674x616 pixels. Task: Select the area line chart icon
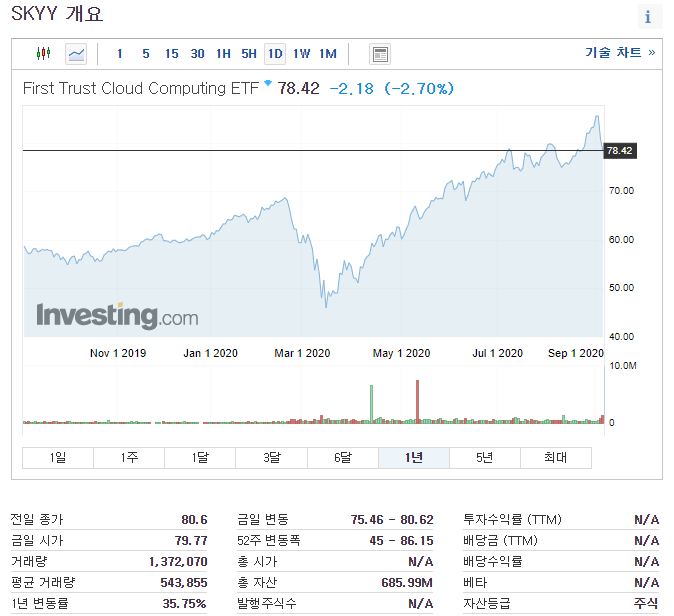coord(76,54)
